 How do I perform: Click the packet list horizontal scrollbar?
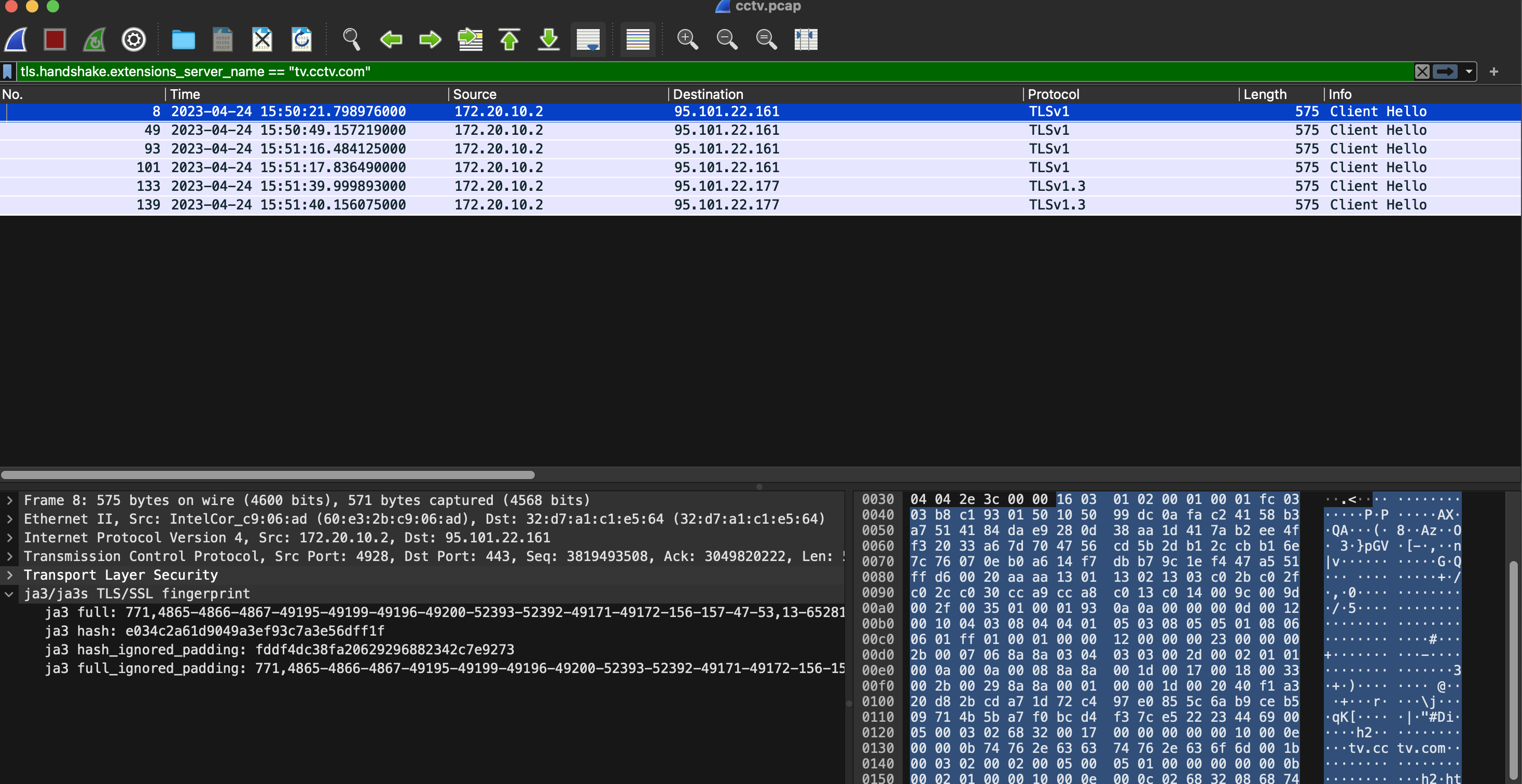tap(268, 474)
